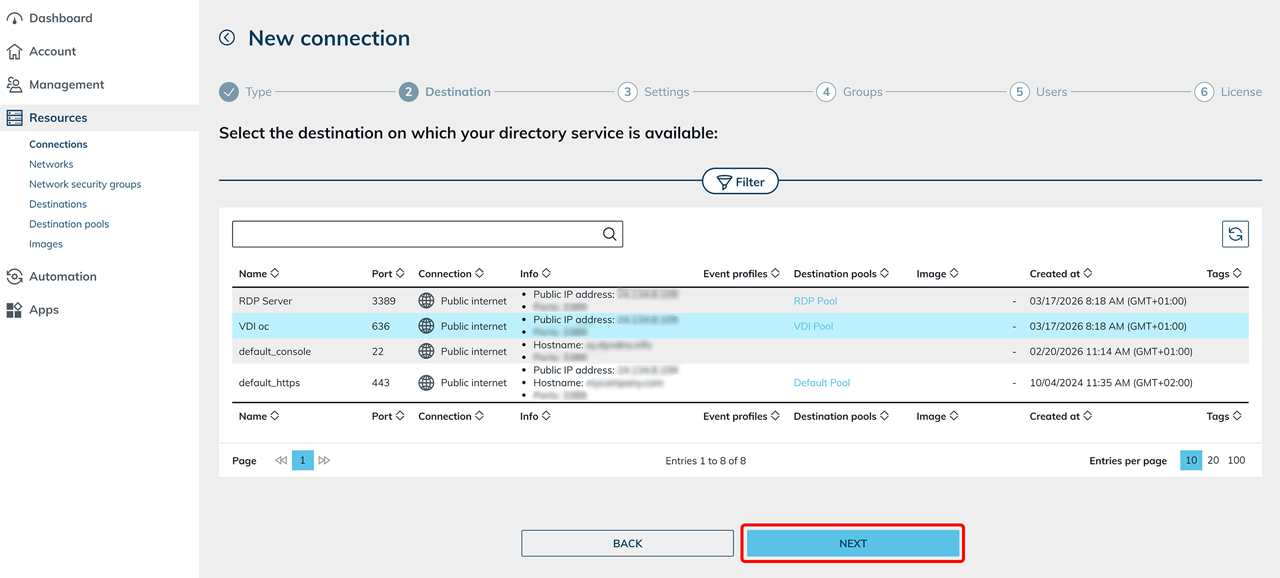Sort by Connection in table header
1280x578 pixels.
(x=451, y=274)
